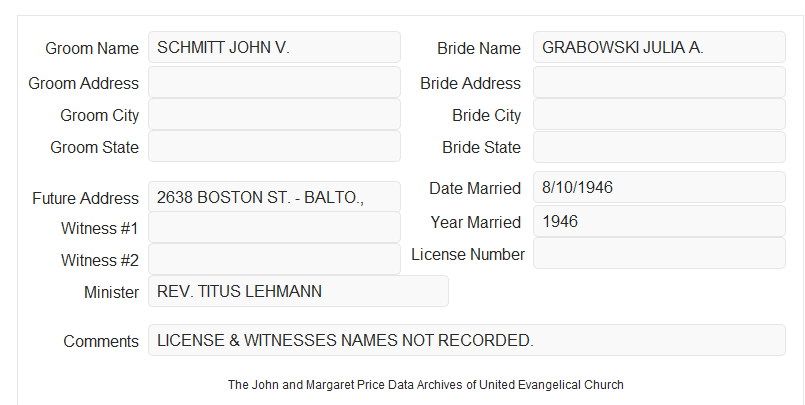This screenshot has height=405, width=805.
Task: Click the Date Married field
Action: (x=659, y=187)
